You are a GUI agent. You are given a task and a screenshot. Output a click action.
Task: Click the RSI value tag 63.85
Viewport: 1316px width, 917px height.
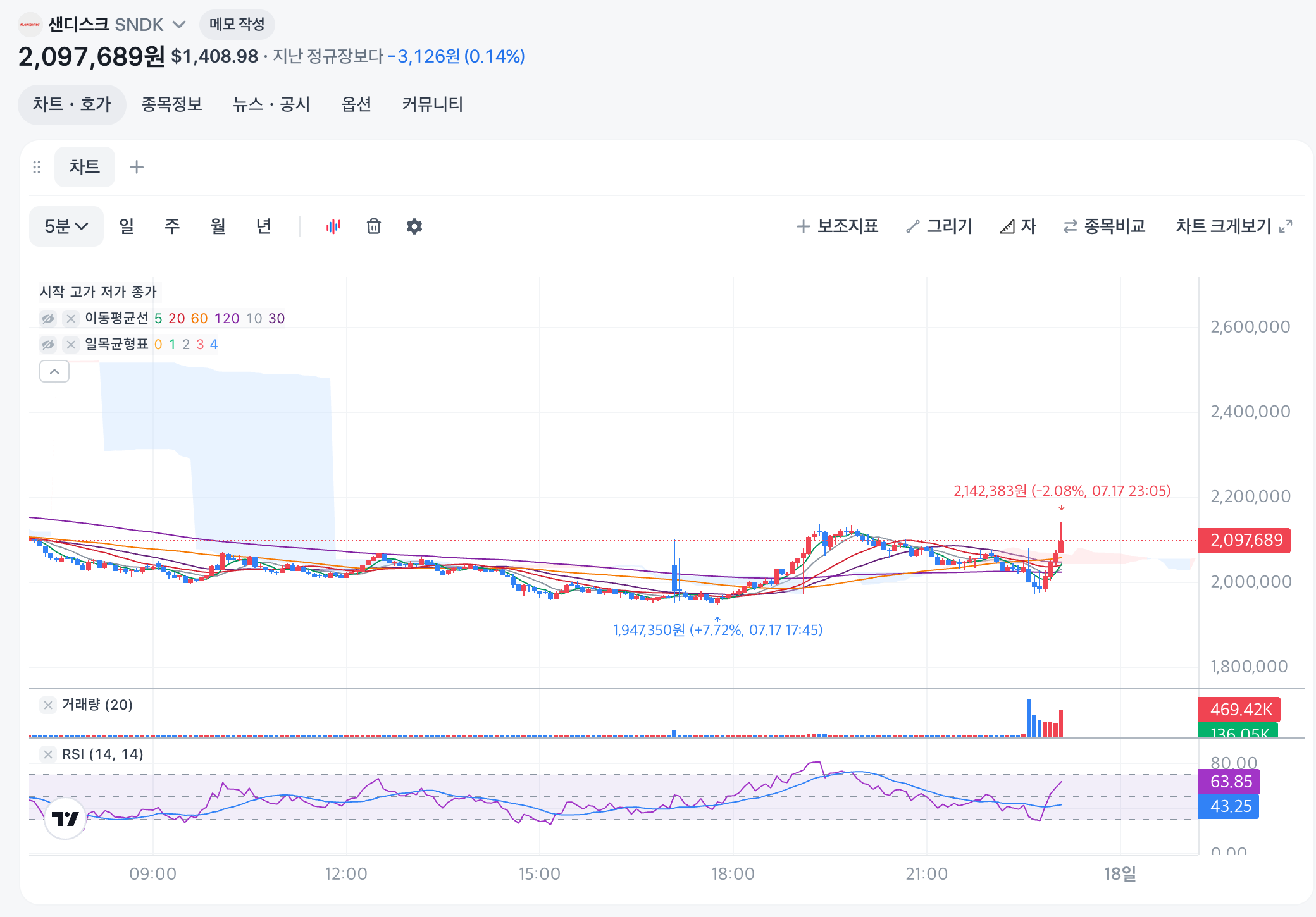1229,782
